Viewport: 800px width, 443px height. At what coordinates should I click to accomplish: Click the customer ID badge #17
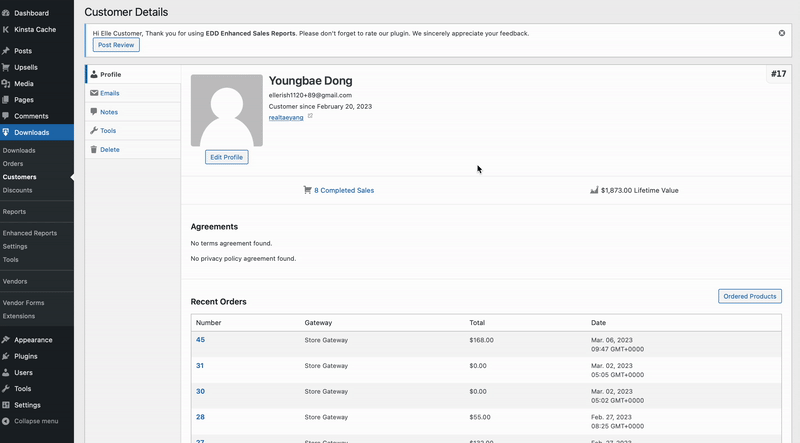tap(779, 74)
